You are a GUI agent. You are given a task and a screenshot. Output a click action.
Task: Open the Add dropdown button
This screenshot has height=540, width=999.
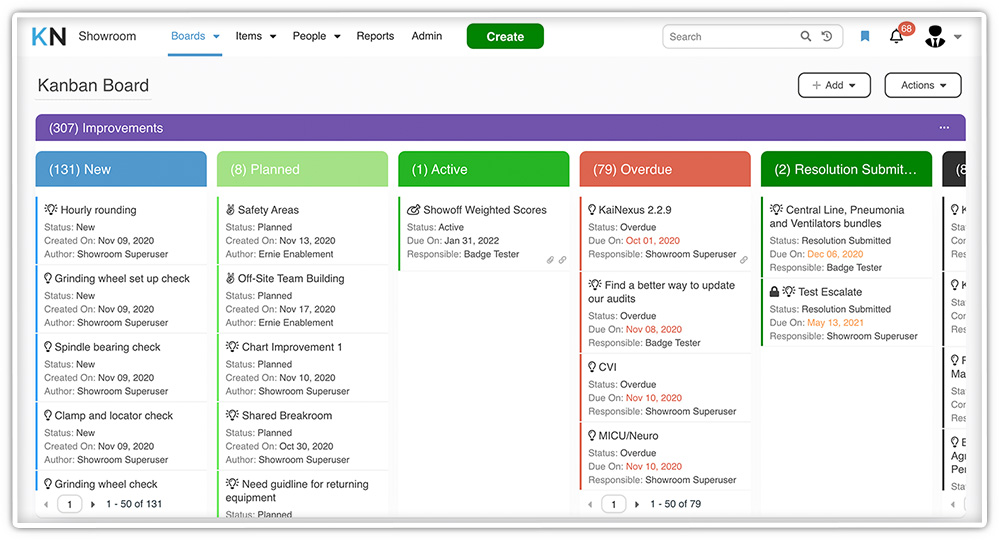(x=834, y=86)
